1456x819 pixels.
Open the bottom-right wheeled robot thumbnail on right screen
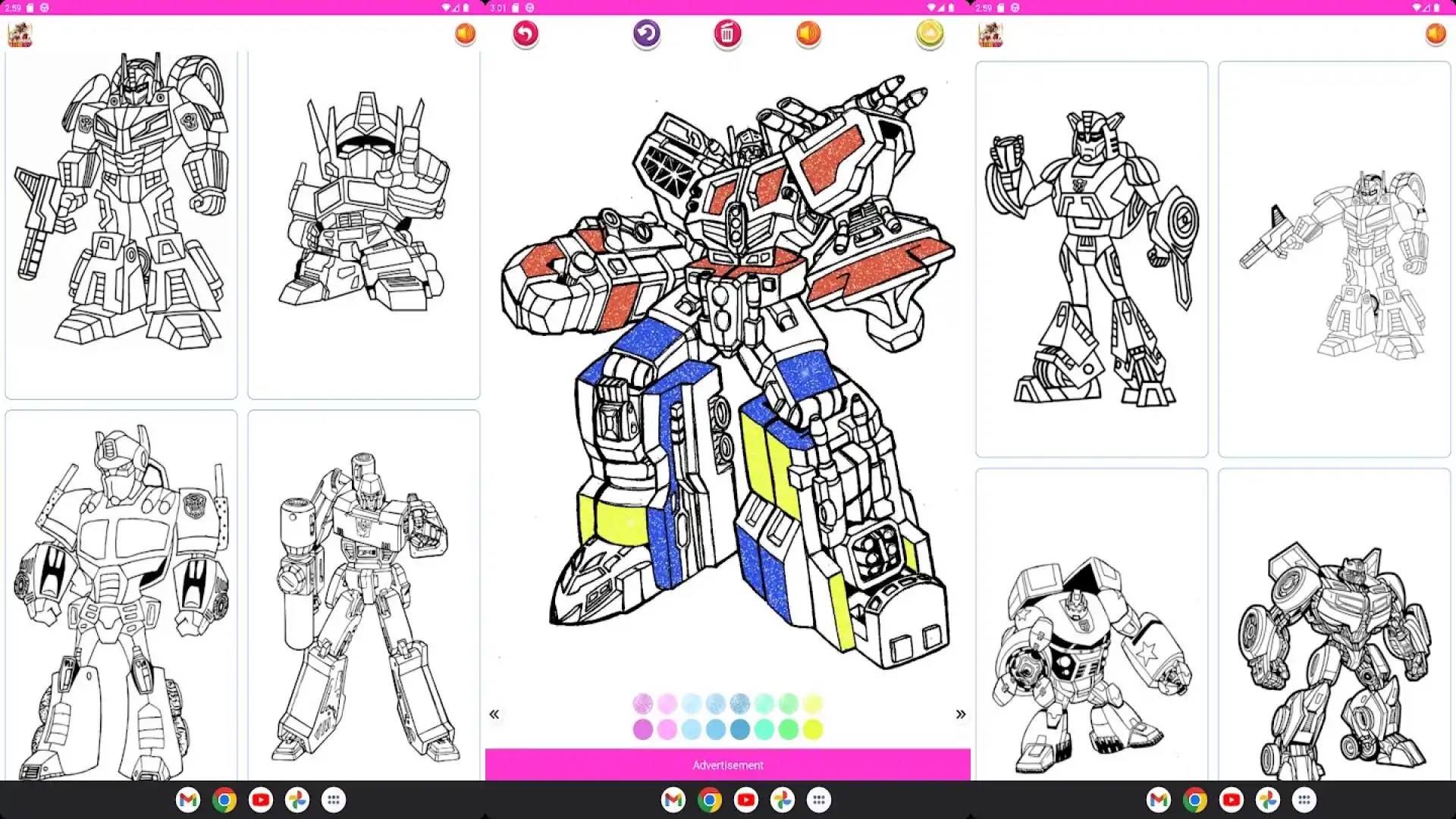[x=1335, y=625]
